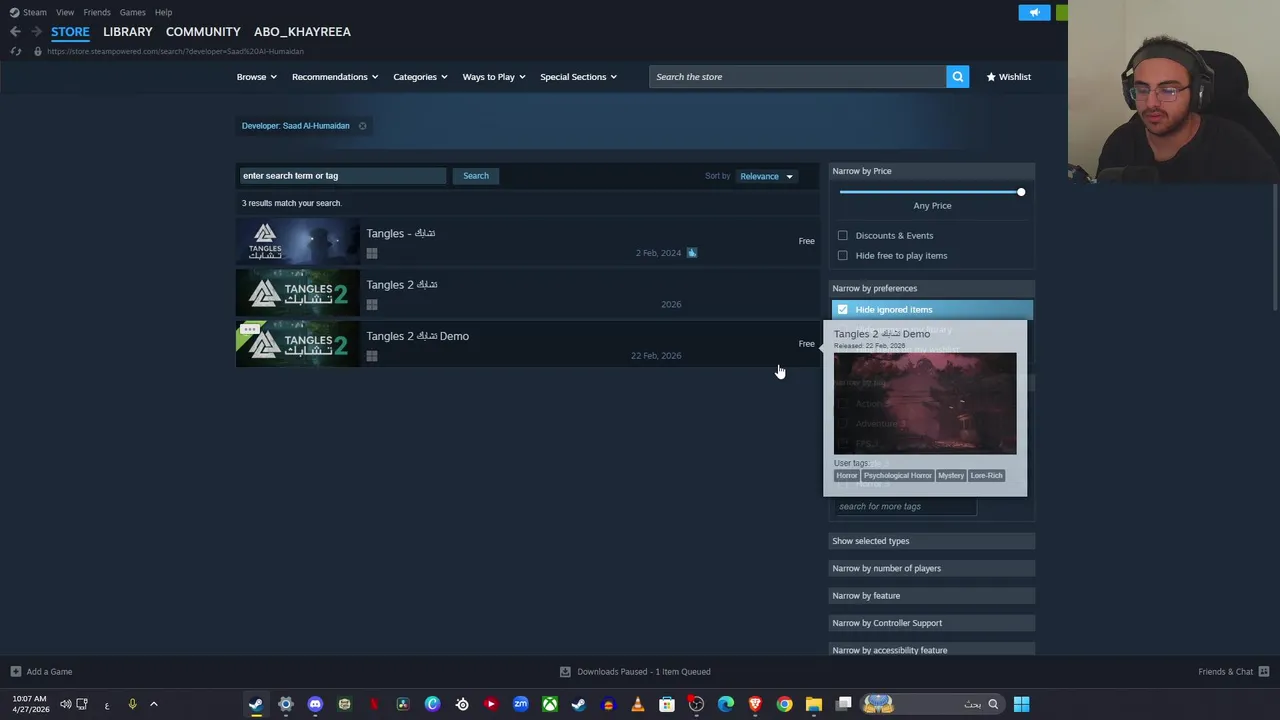Screen dimensions: 1280x720
Task: Click the search for more tags field
Action: pyautogui.click(x=905, y=507)
